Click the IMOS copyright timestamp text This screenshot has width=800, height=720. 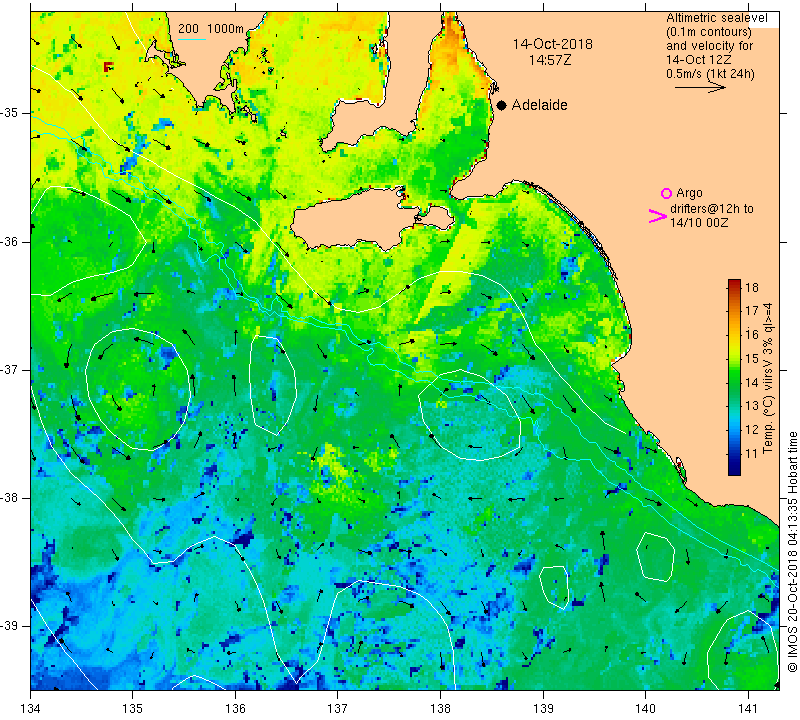click(792, 552)
